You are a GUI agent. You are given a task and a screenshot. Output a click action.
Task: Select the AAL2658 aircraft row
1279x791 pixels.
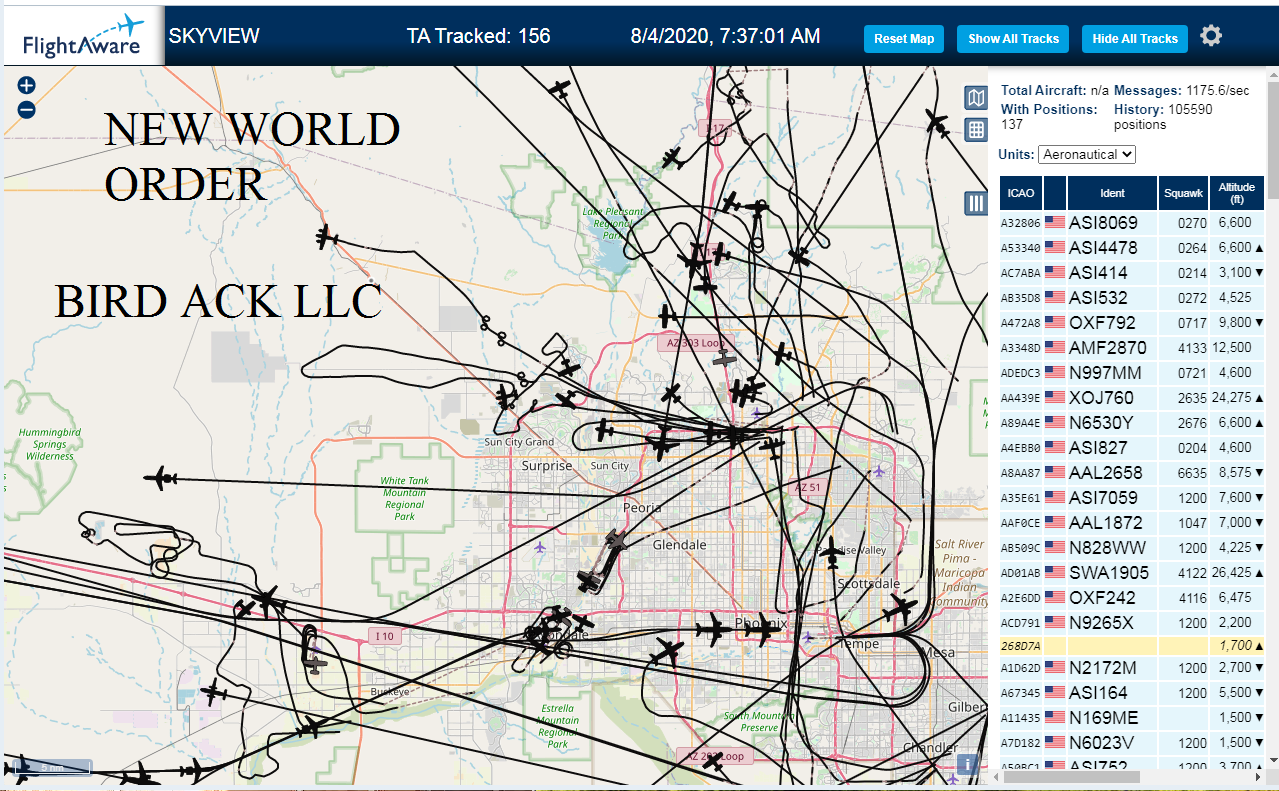(1133, 473)
